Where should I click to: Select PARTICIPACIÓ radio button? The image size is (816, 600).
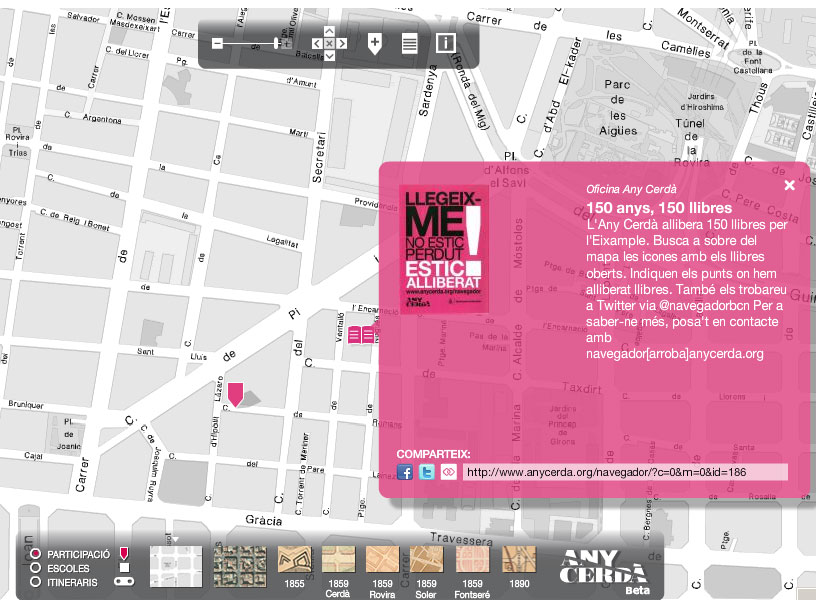click(35, 554)
